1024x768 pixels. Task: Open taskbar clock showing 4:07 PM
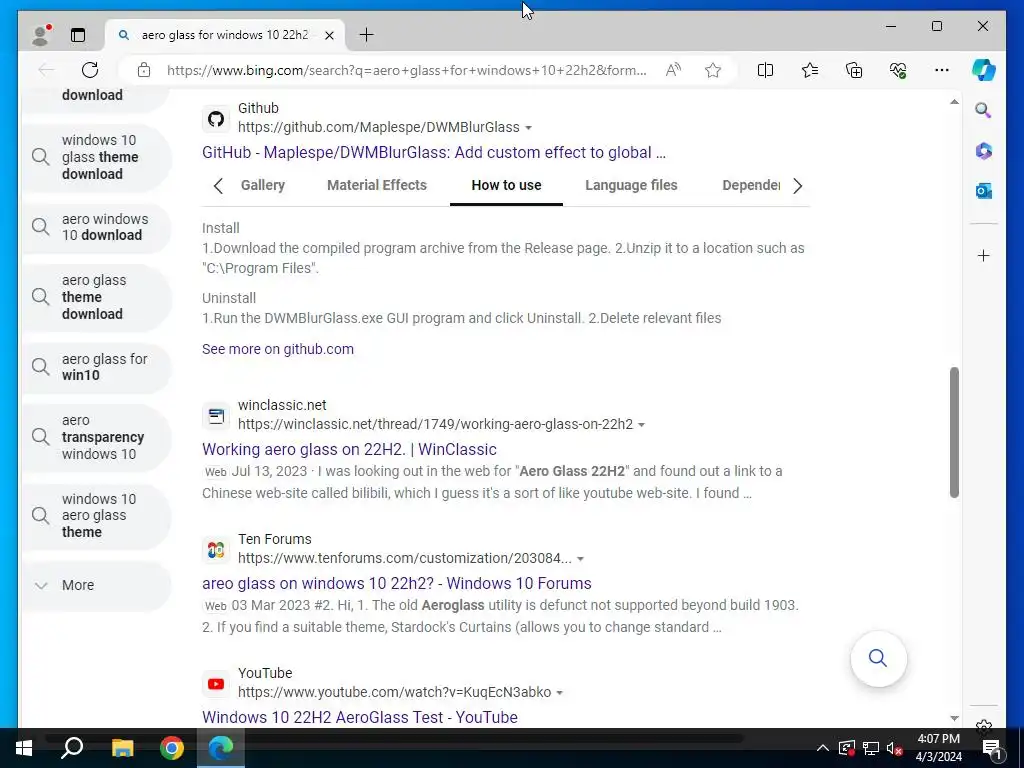coord(938,748)
